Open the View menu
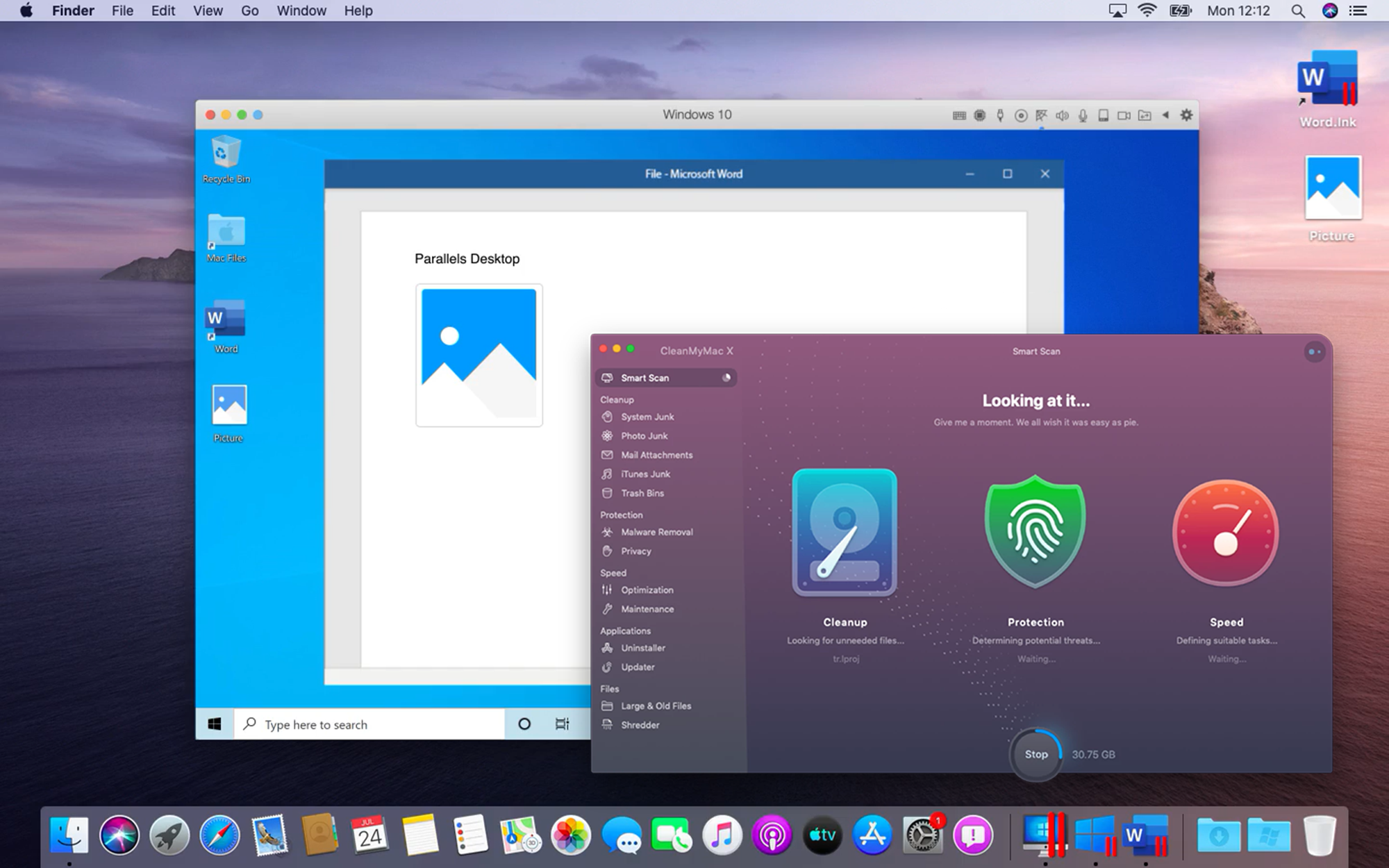Image resolution: width=1389 pixels, height=868 pixels. pos(208,10)
